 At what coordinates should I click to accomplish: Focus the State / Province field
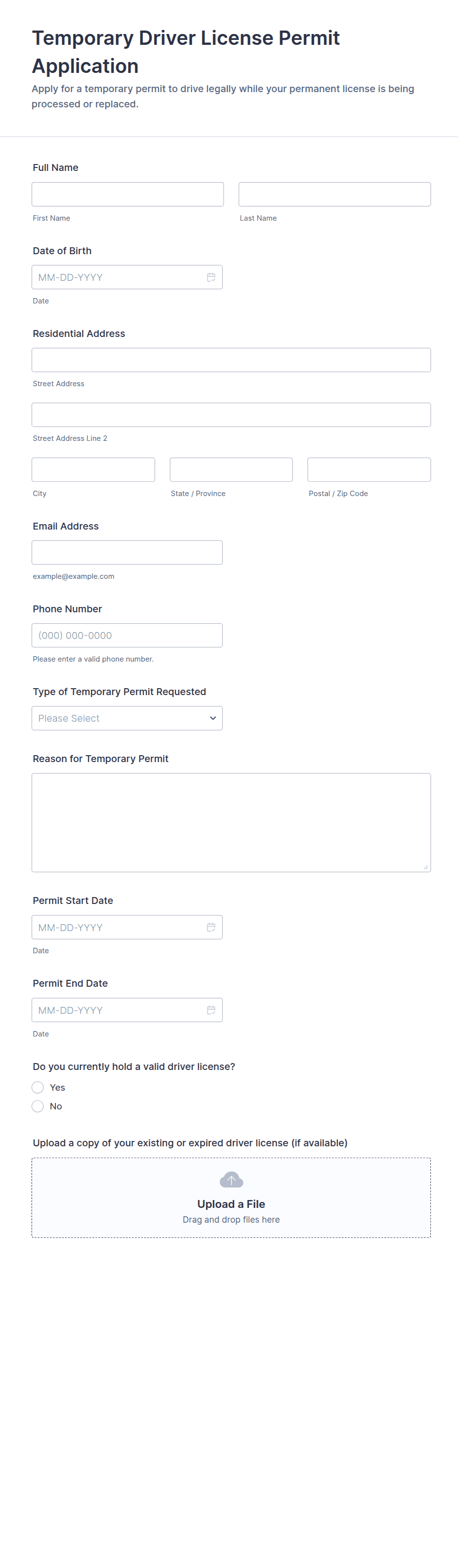pos(231,469)
